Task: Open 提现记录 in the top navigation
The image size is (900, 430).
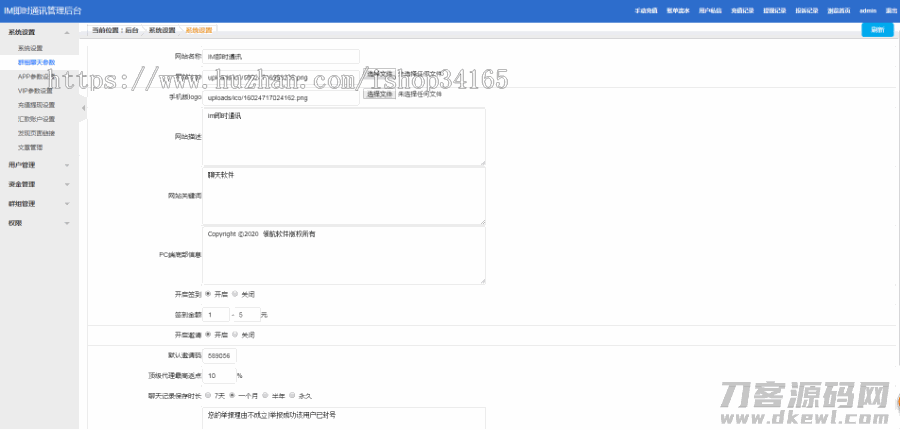Action: 775,10
